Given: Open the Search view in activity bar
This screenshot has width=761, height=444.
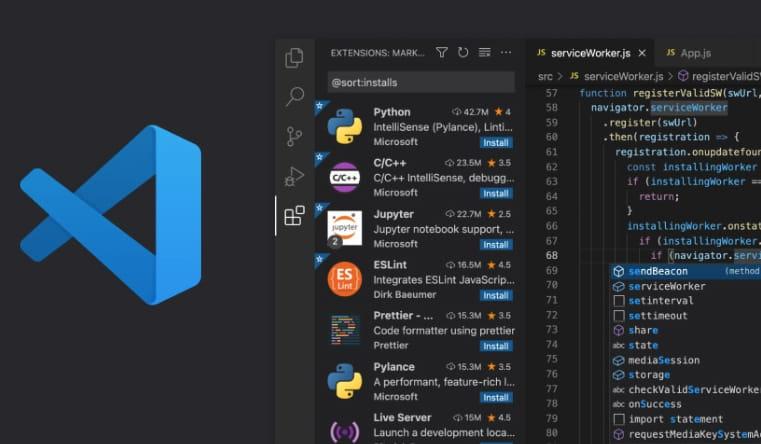Looking at the screenshot, I should [294, 97].
